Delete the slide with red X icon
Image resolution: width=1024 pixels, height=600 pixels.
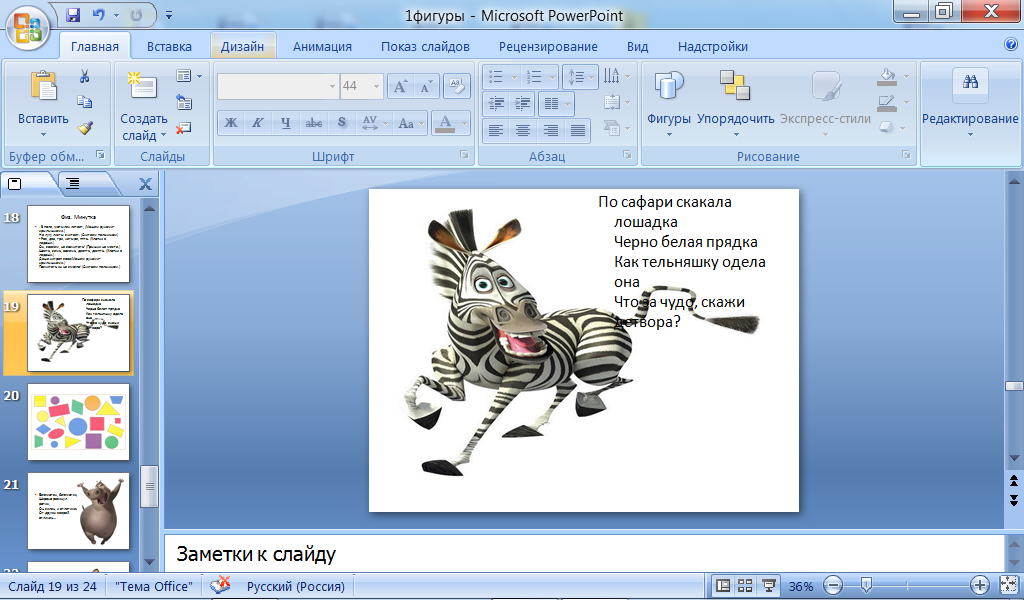pos(184,128)
